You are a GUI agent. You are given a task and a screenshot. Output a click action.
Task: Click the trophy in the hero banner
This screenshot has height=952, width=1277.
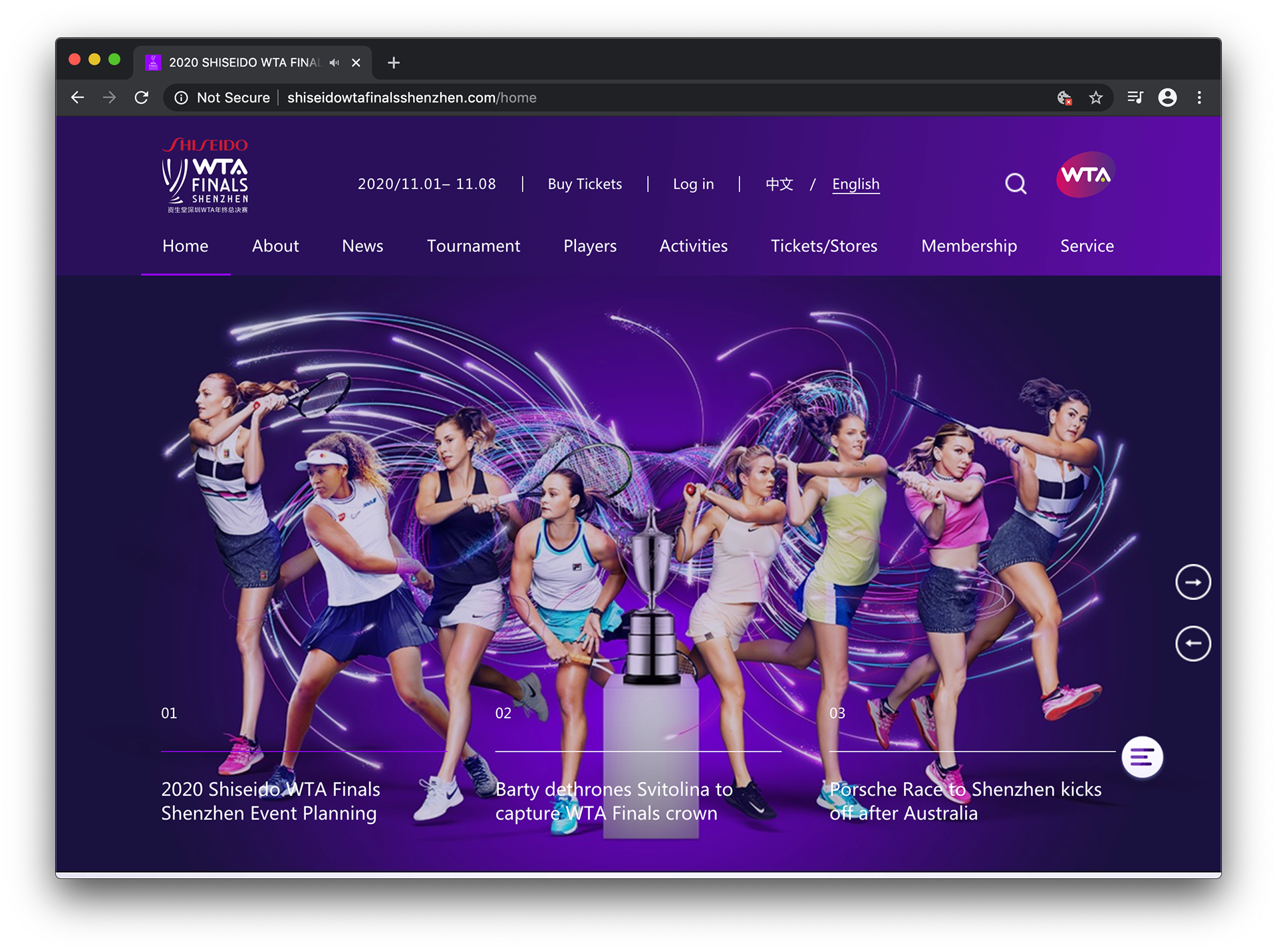pos(652,599)
